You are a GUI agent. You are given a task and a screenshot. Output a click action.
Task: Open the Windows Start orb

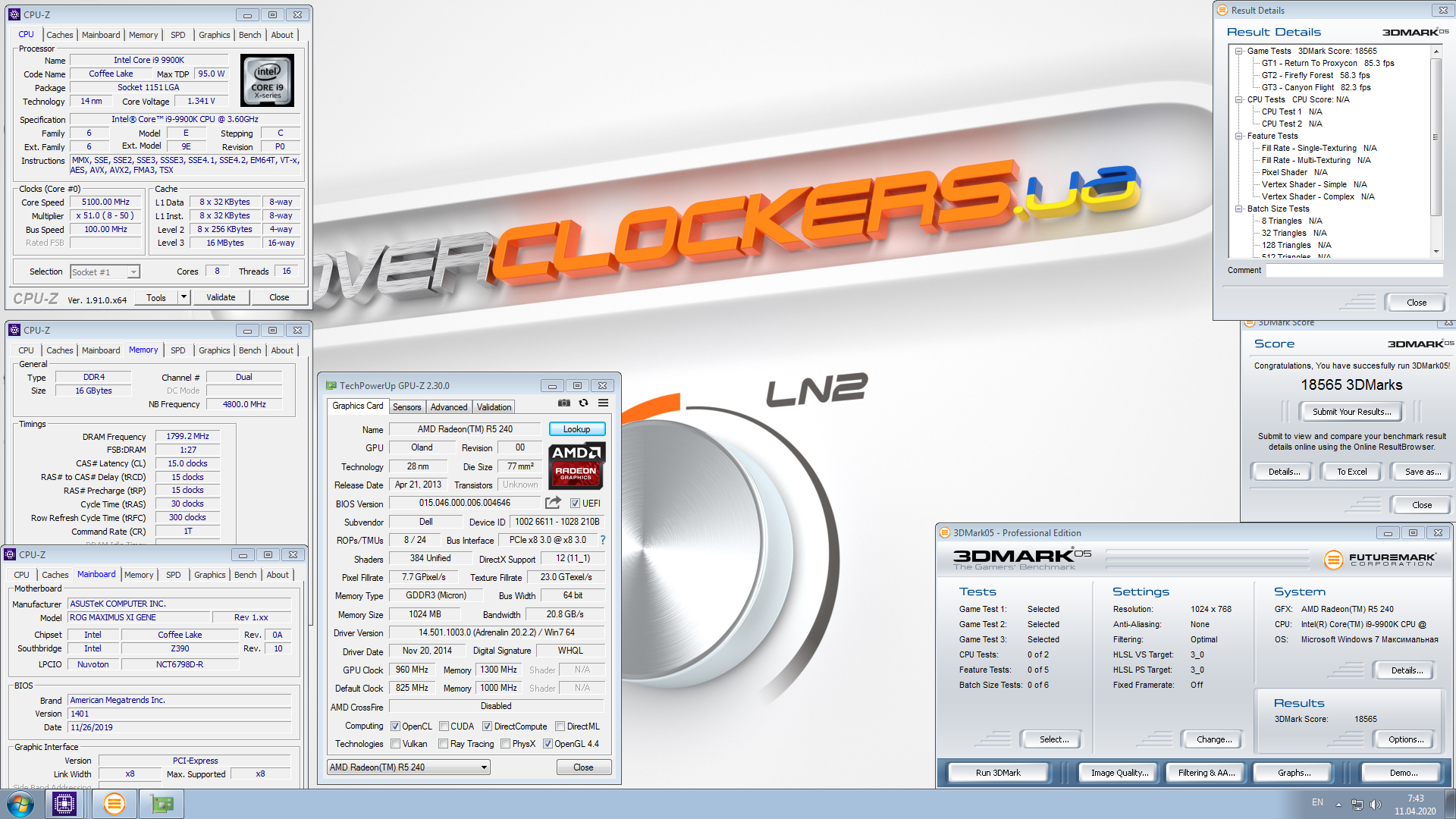(x=20, y=804)
